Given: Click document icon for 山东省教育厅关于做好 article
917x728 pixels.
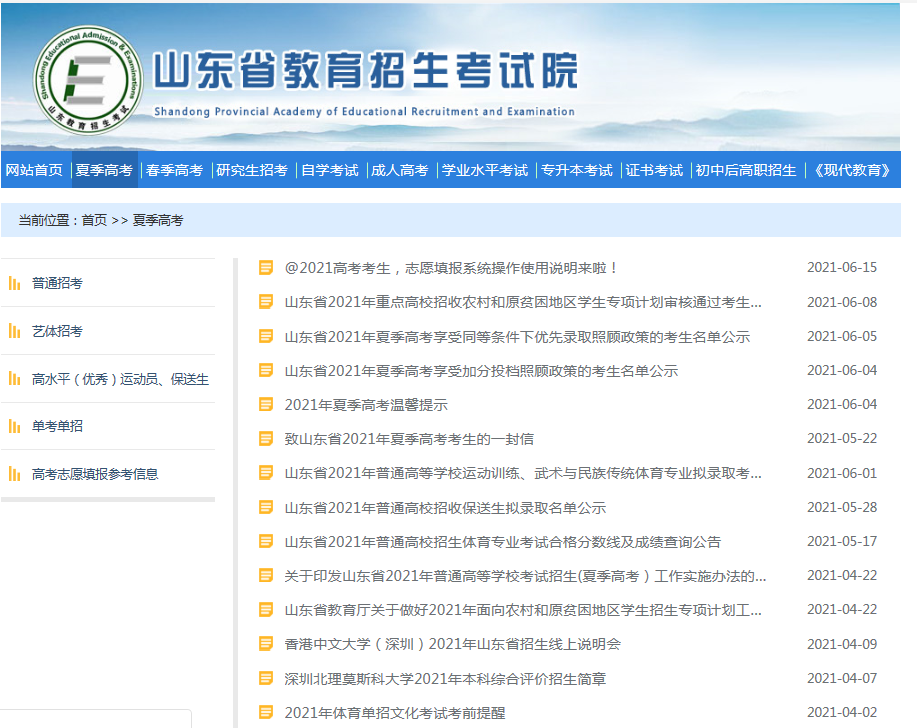Looking at the screenshot, I should [x=266, y=610].
